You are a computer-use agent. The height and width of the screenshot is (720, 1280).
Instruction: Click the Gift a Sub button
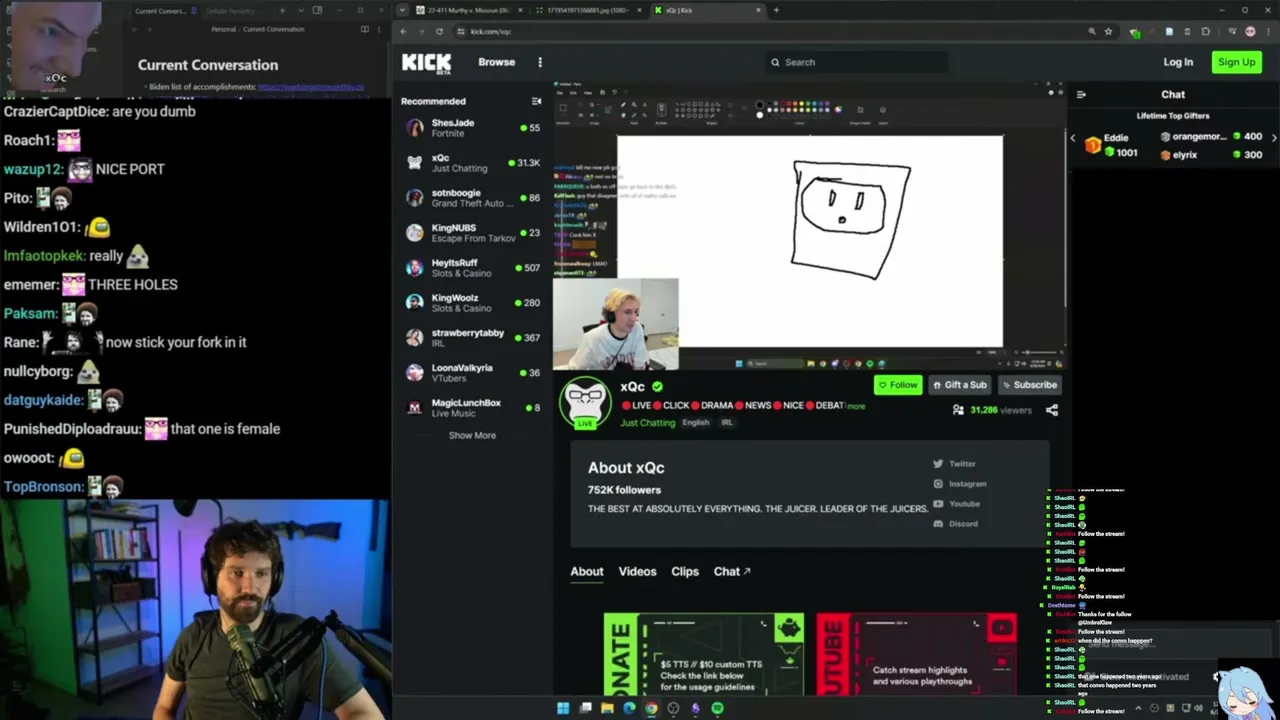click(959, 385)
